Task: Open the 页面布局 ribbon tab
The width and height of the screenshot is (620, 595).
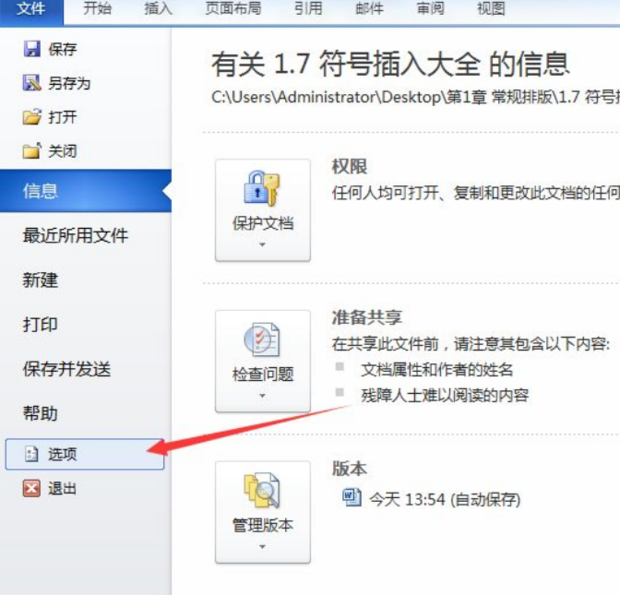Action: tap(233, 9)
